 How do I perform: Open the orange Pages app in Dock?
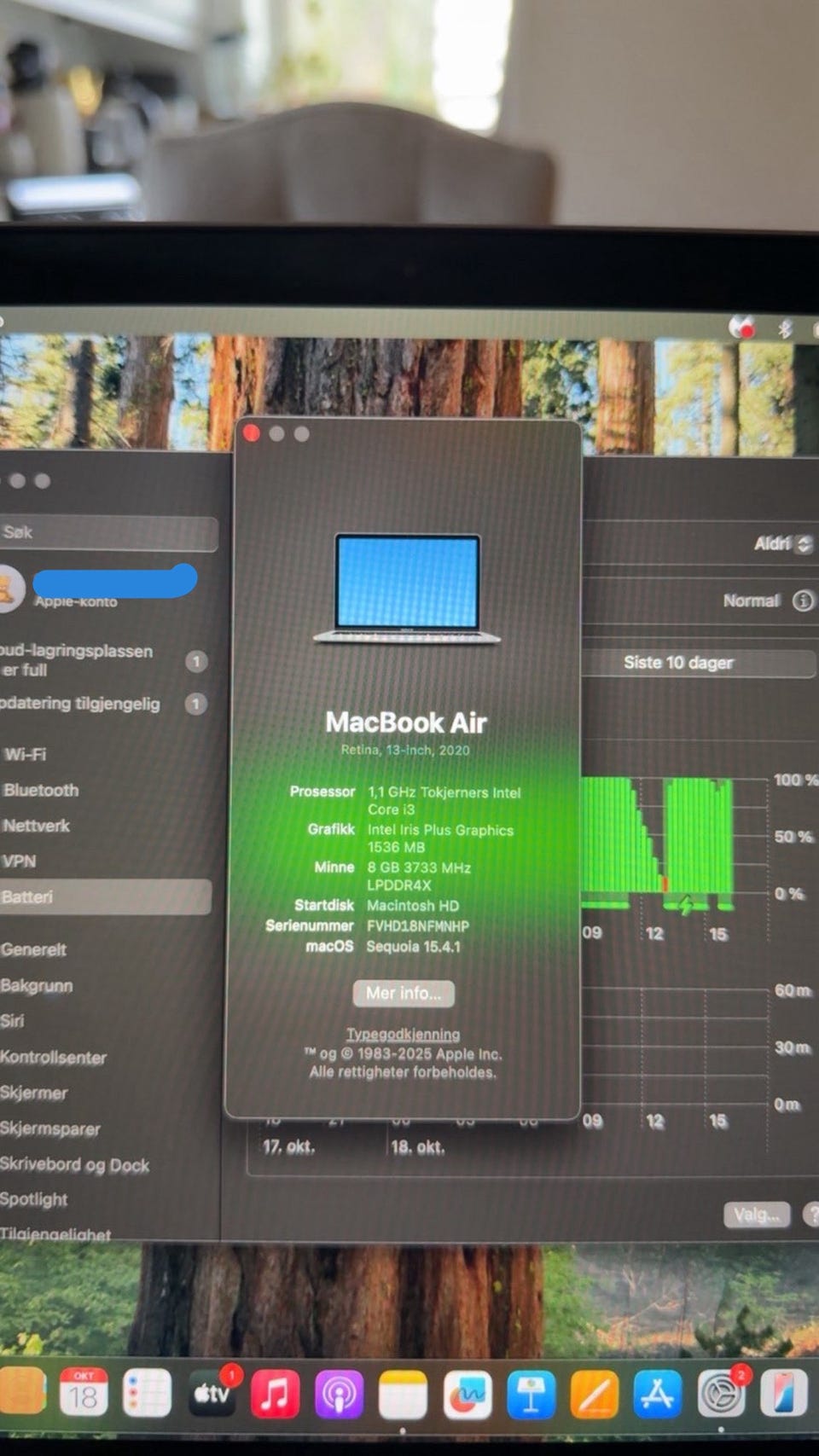(x=594, y=1395)
